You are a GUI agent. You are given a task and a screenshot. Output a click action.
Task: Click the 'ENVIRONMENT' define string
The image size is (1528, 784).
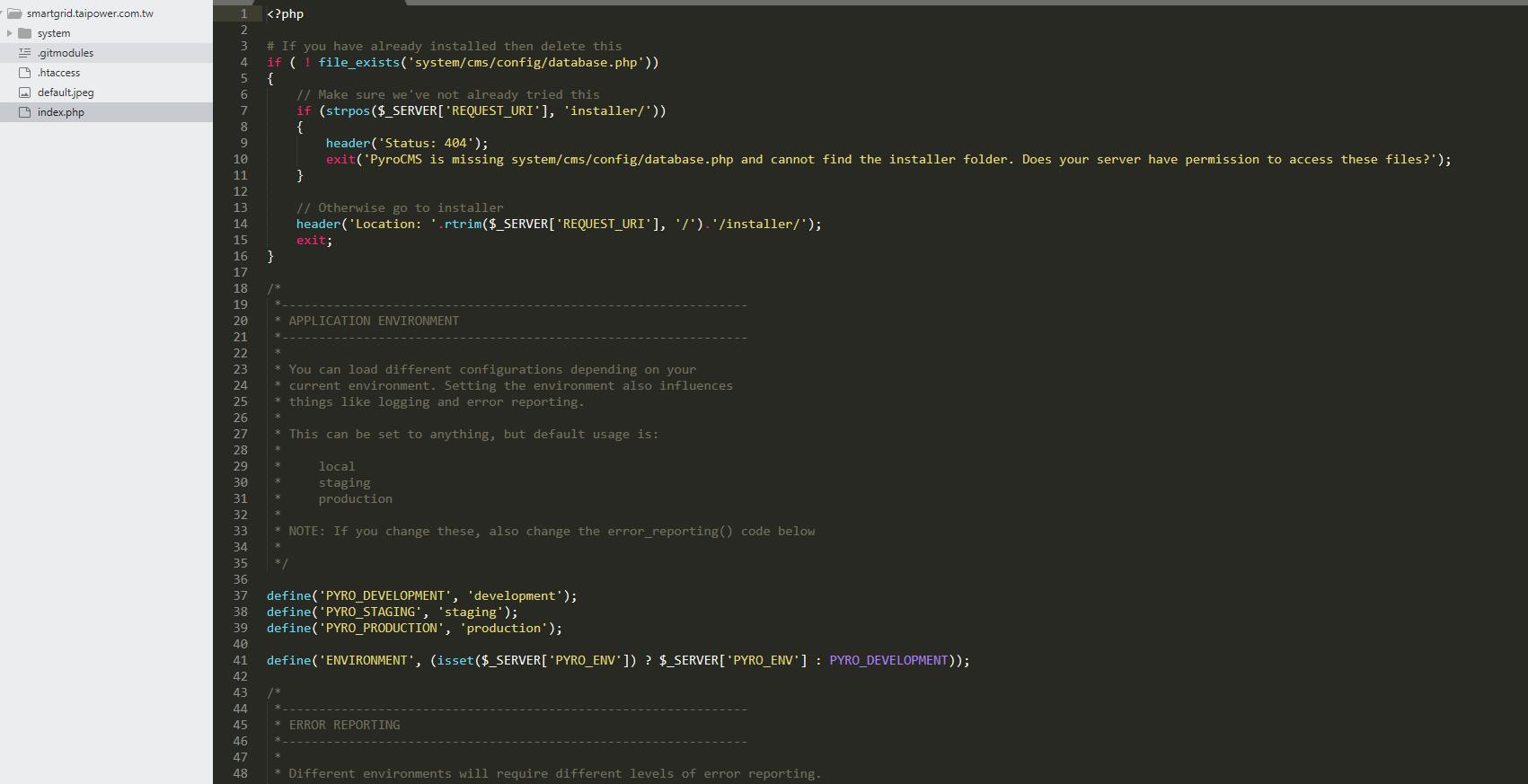367,660
